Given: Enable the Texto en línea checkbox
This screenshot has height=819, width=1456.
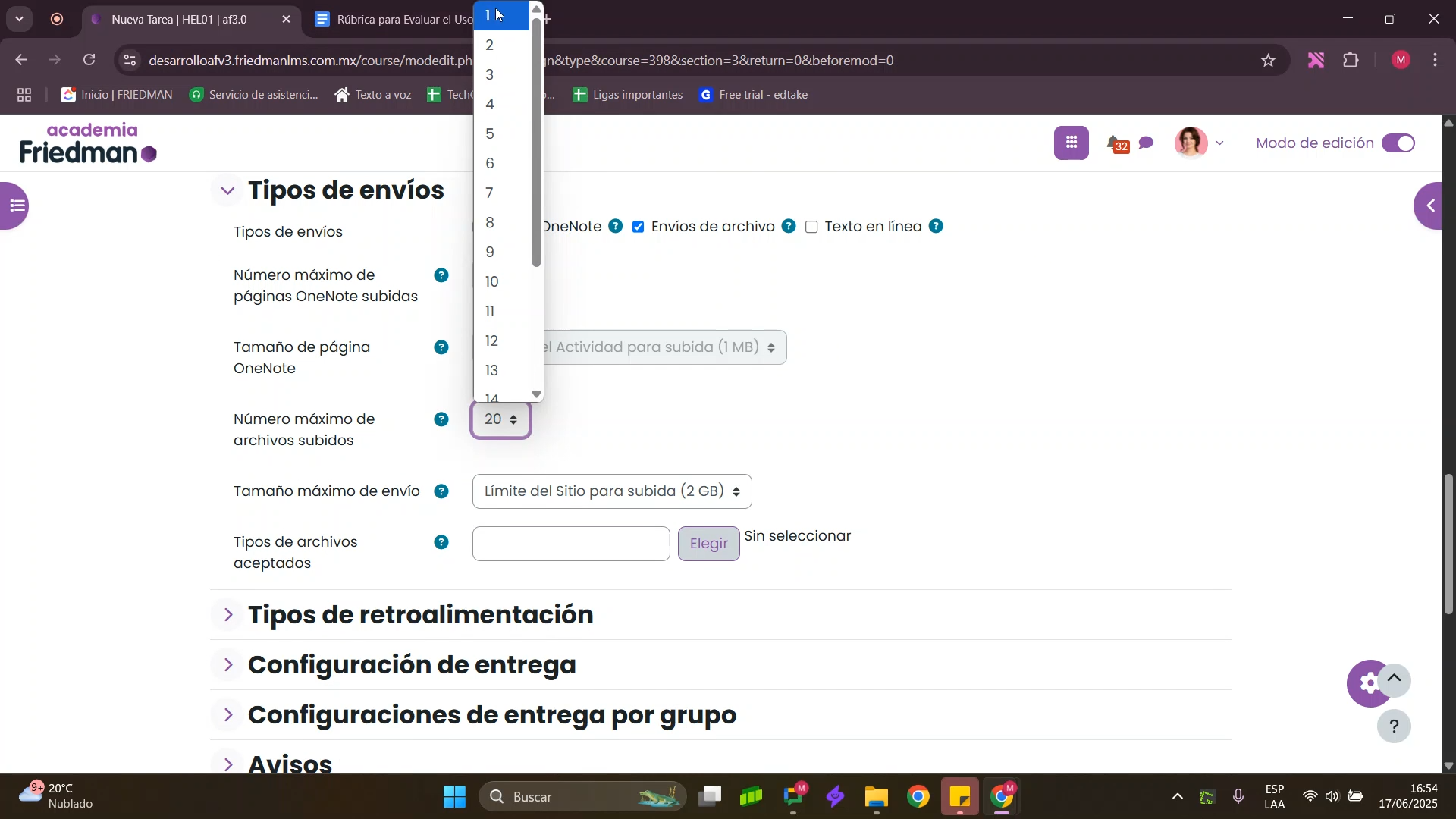Looking at the screenshot, I should 811,227.
